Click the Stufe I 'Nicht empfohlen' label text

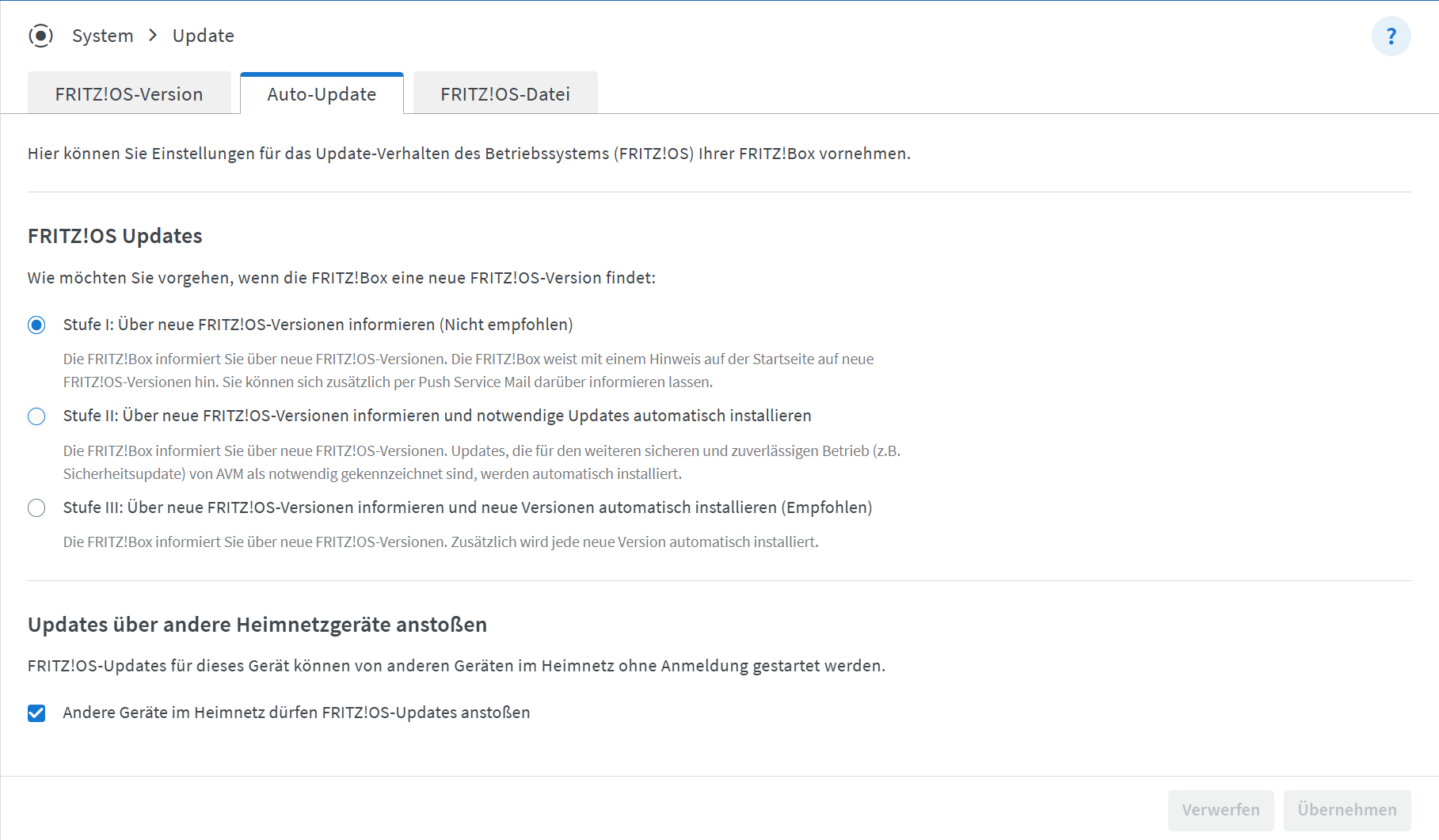click(x=318, y=325)
